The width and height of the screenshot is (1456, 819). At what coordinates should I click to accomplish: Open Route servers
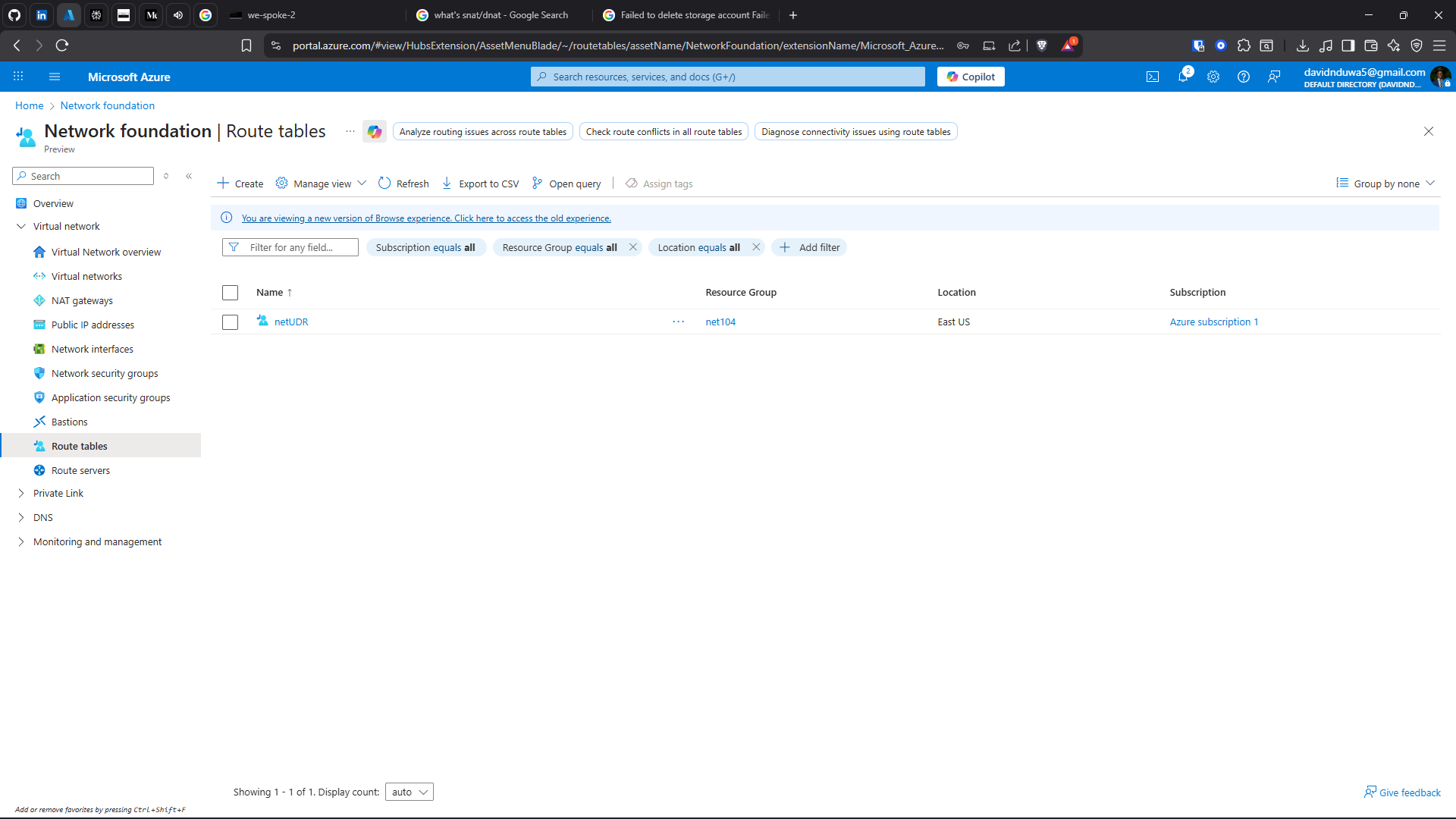(80, 470)
